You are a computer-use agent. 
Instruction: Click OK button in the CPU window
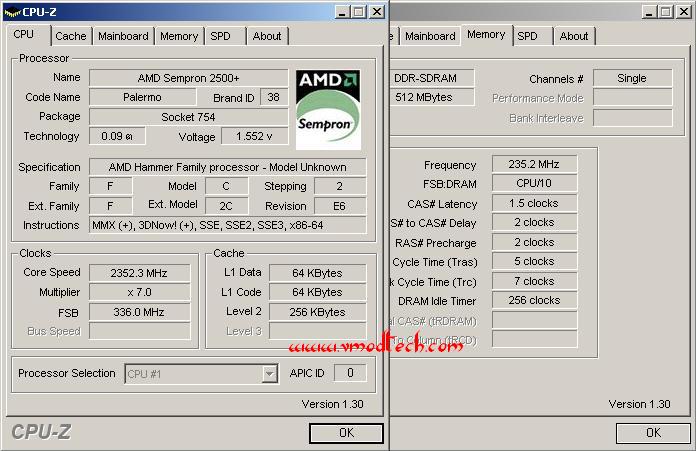(346, 433)
